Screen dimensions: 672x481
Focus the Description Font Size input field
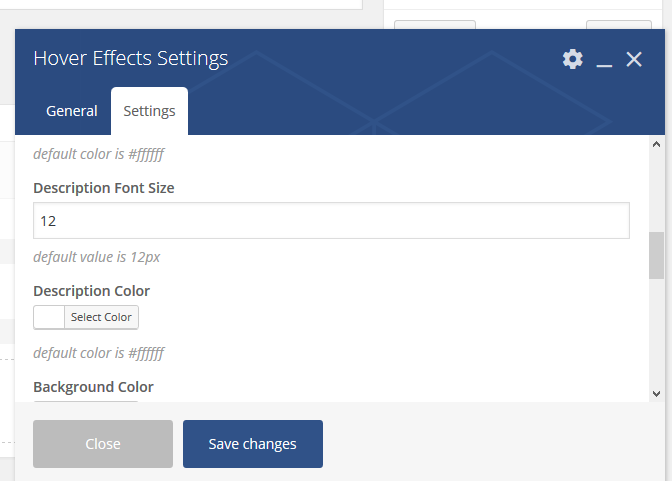click(331, 221)
